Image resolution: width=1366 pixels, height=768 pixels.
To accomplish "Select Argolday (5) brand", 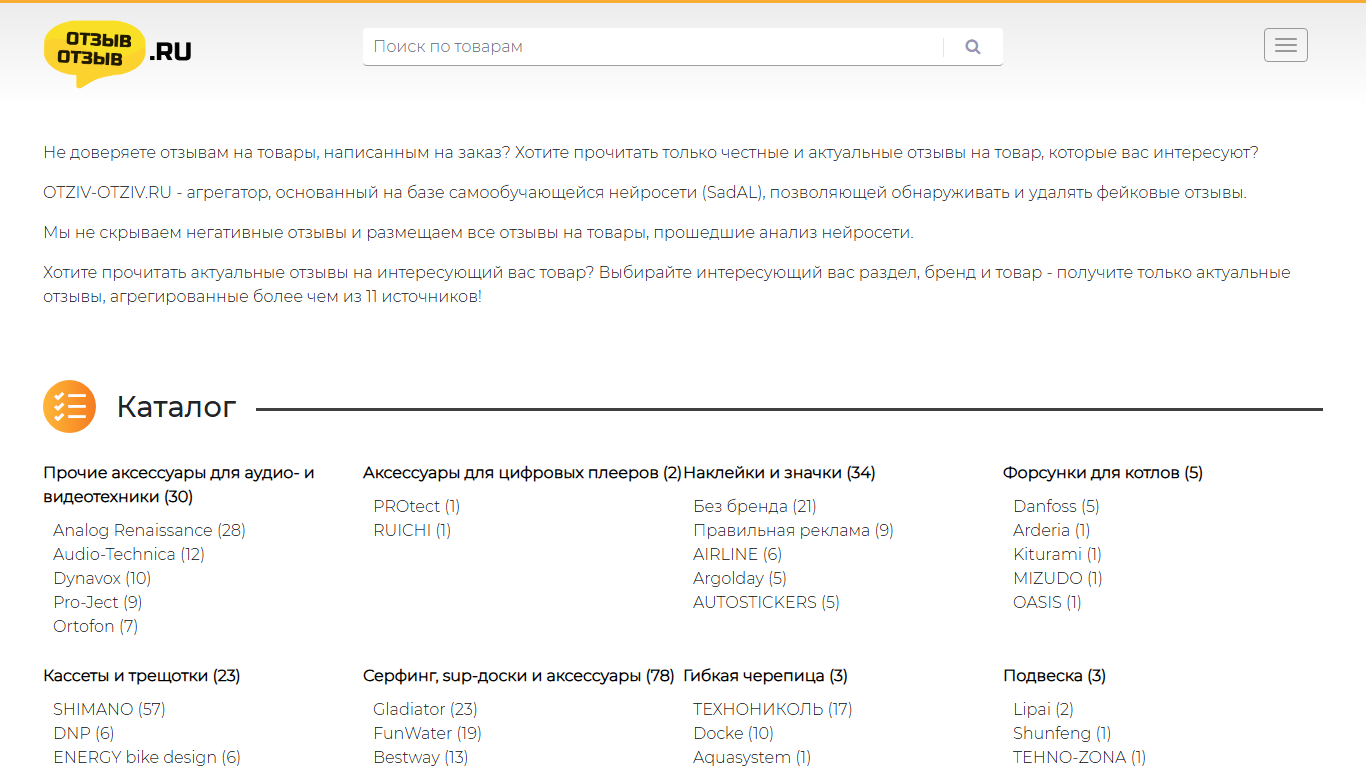I will point(740,578).
